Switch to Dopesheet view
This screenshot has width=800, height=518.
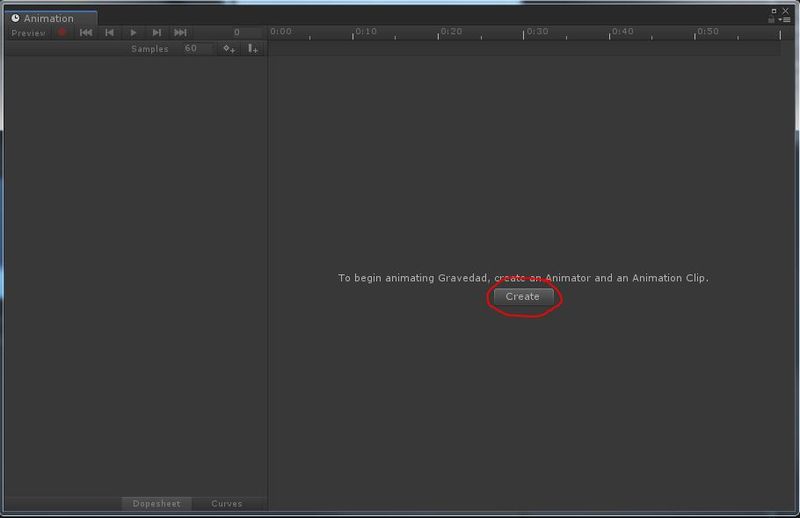click(x=157, y=504)
